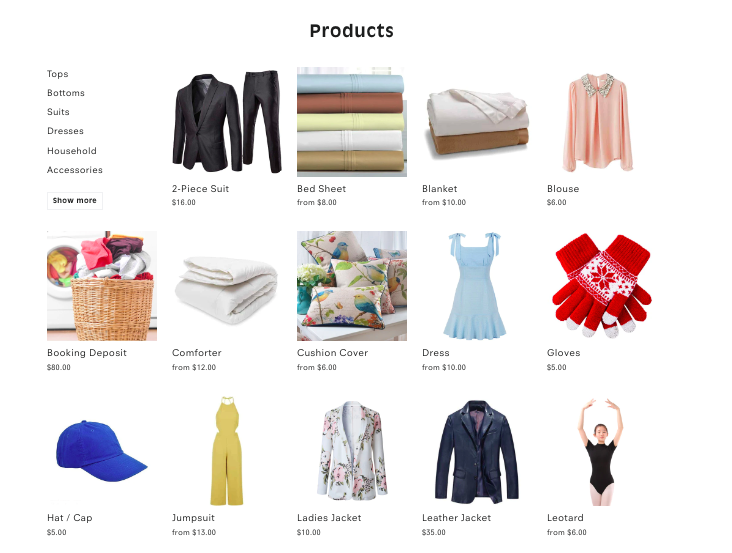The width and height of the screenshot is (732, 553).
Task: Open the 2-Piece Suit product image
Action: click(x=227, y=122)
